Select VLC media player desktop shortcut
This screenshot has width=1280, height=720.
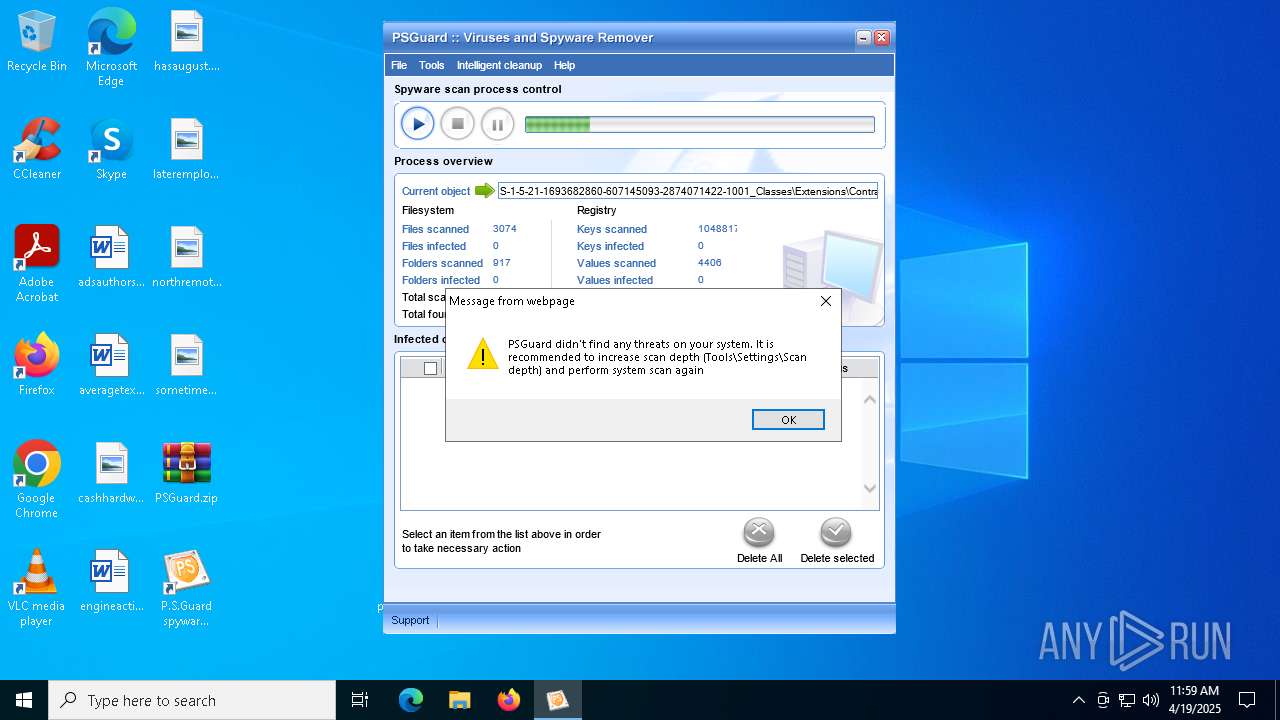tap(37, 588)
